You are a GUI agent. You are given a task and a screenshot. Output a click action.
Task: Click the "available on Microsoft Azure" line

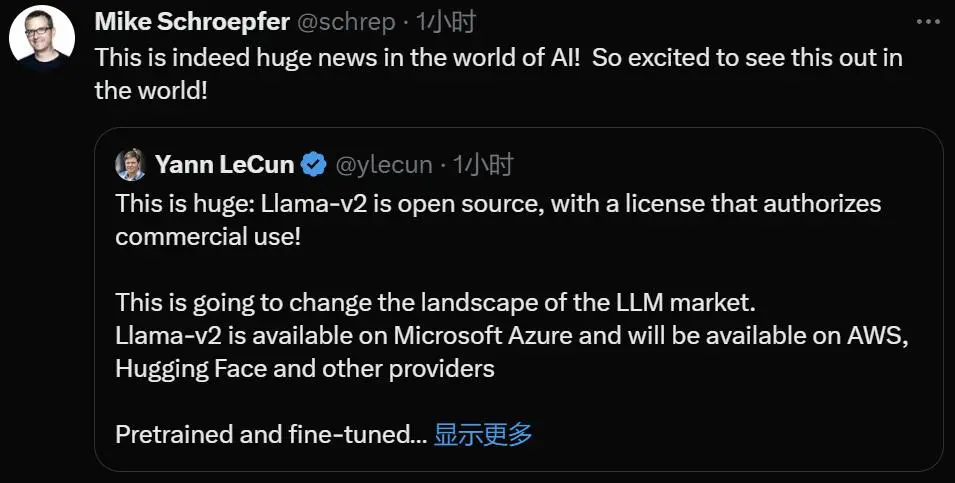click(512, 336)
